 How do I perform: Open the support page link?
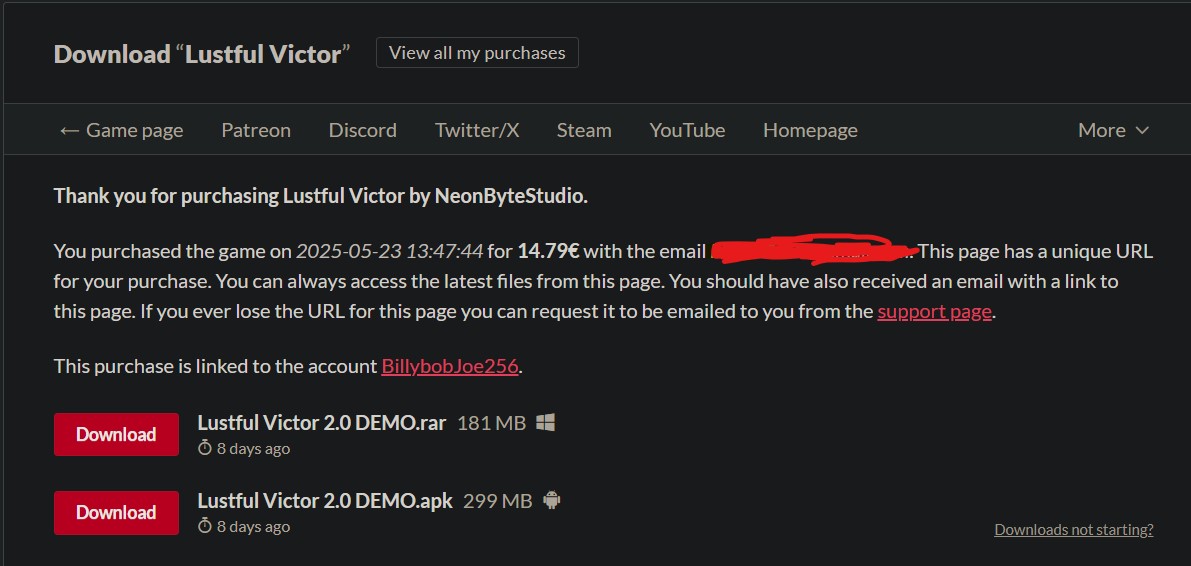tap(934, 311)
